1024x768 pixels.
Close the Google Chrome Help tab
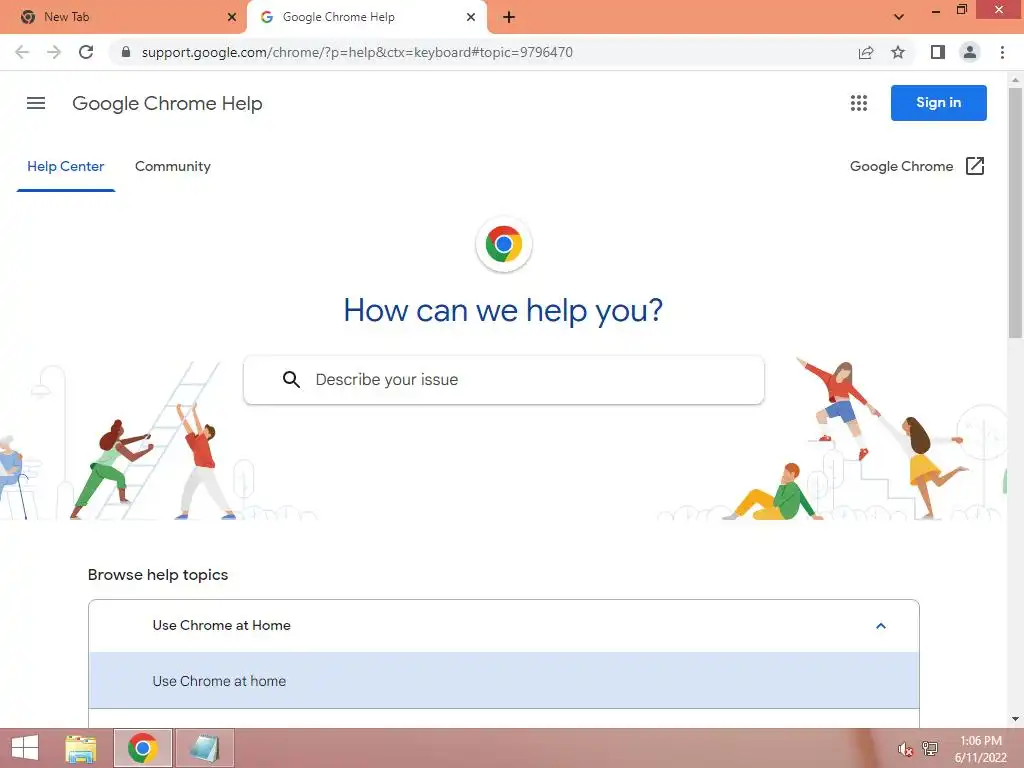click(x=471, y=17)
